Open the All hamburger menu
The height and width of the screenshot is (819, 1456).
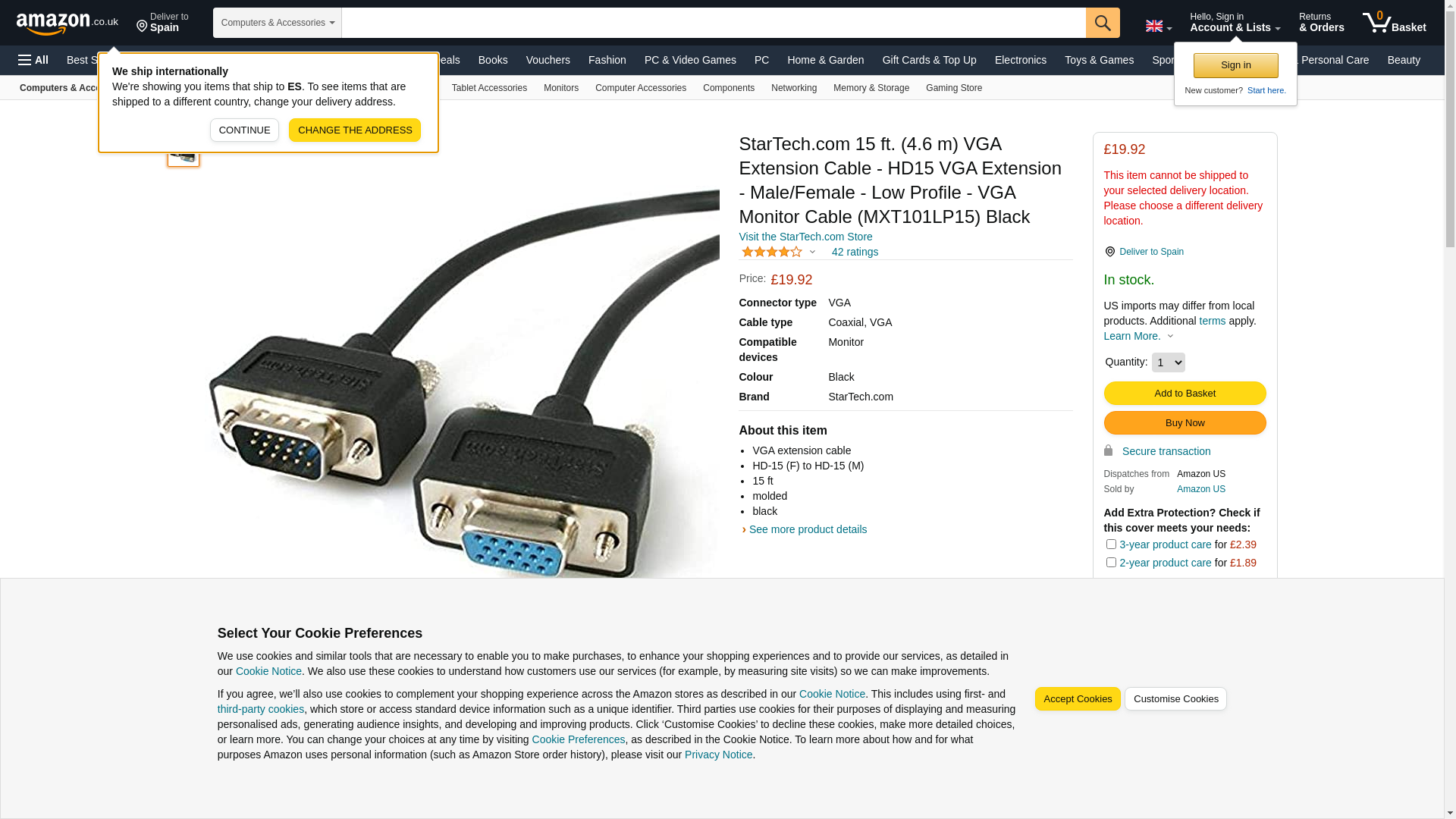[33, 60]
